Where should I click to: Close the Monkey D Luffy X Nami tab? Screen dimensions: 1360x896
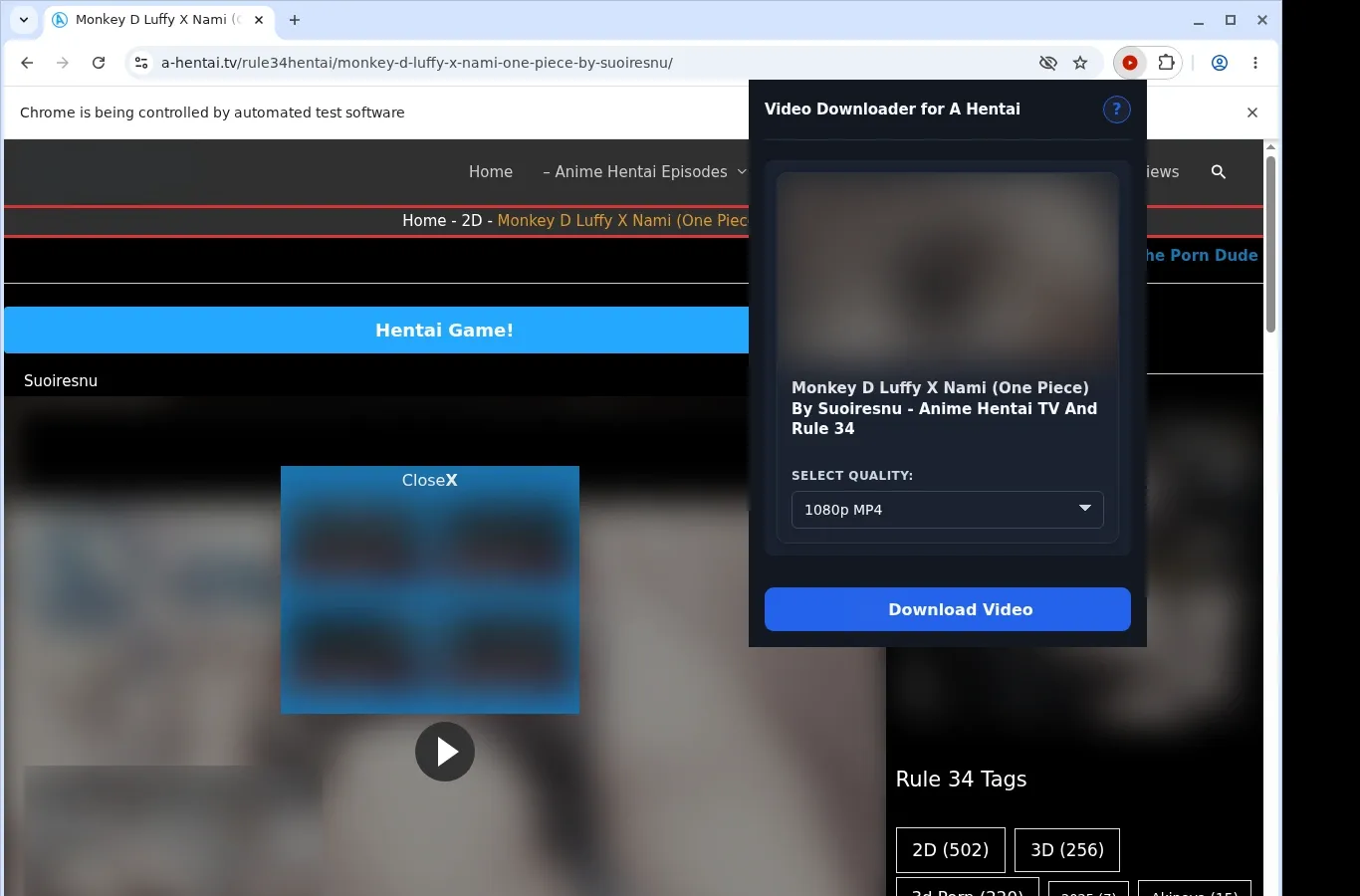258,20
